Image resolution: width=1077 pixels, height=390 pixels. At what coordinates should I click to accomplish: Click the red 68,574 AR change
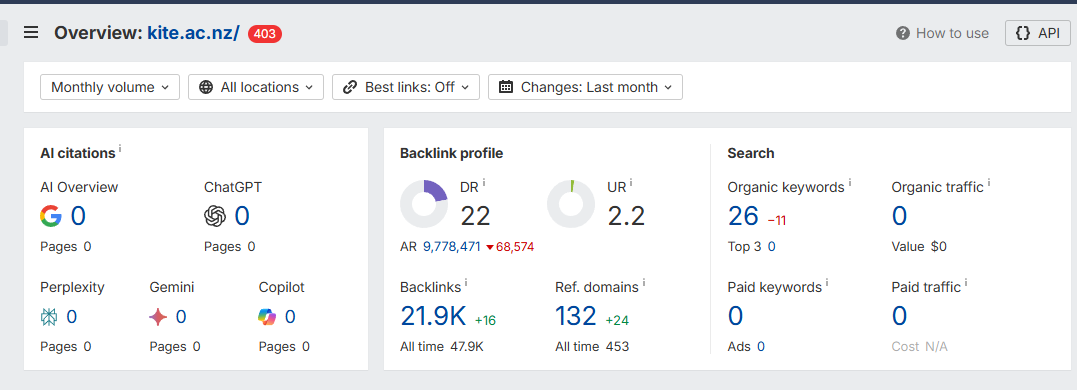coord(510,246)
